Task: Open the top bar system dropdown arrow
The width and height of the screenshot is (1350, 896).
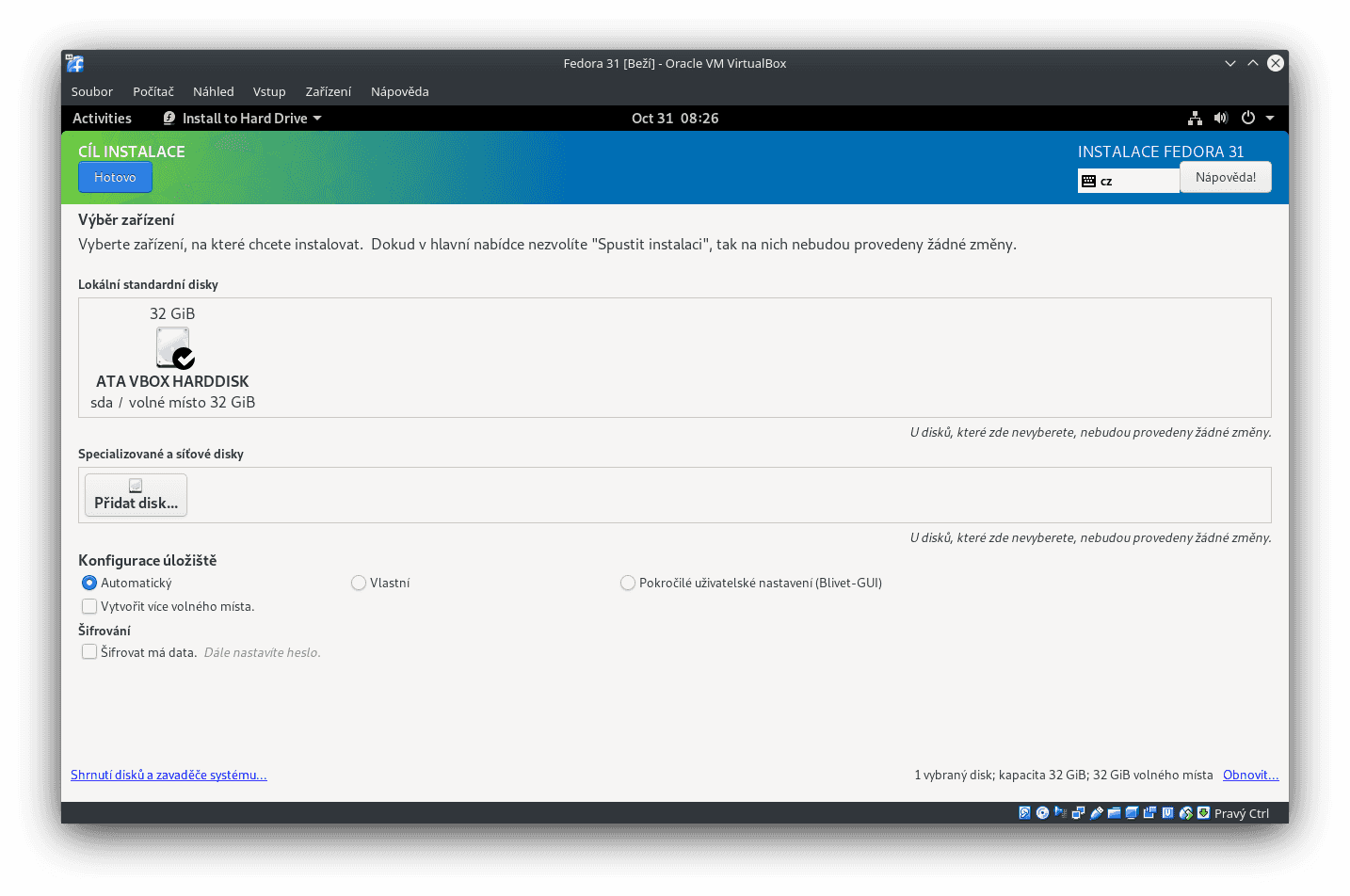Action: 1268,118
